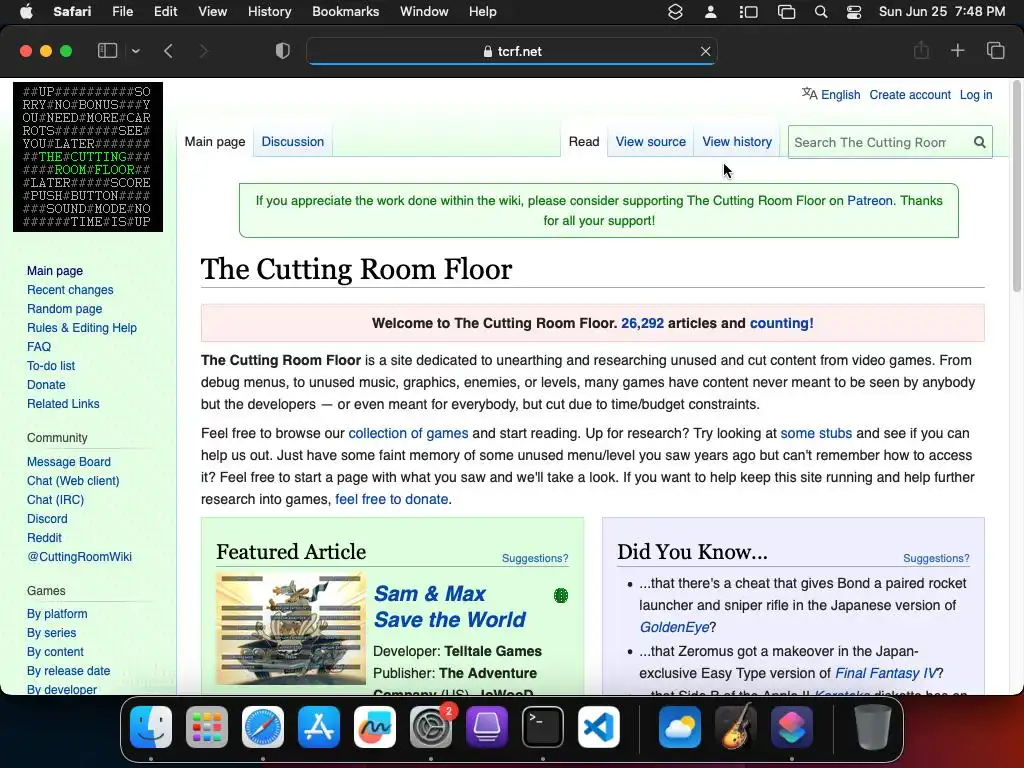This screenshot has height=768, width=1024.
Task: Click the Search The Cutting Room field
Action: coord(878,142)
